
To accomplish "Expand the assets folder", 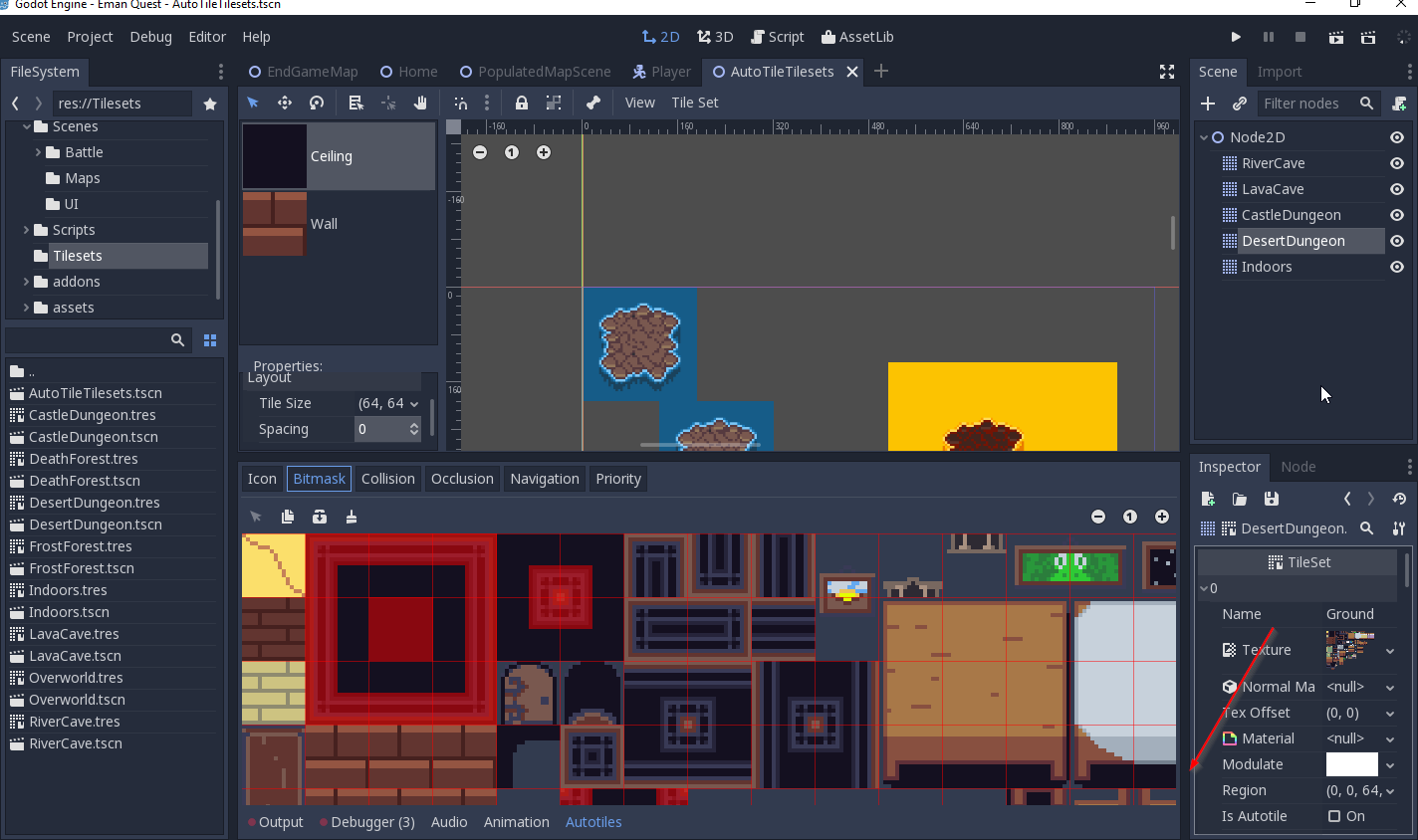I will click(26, 308).
